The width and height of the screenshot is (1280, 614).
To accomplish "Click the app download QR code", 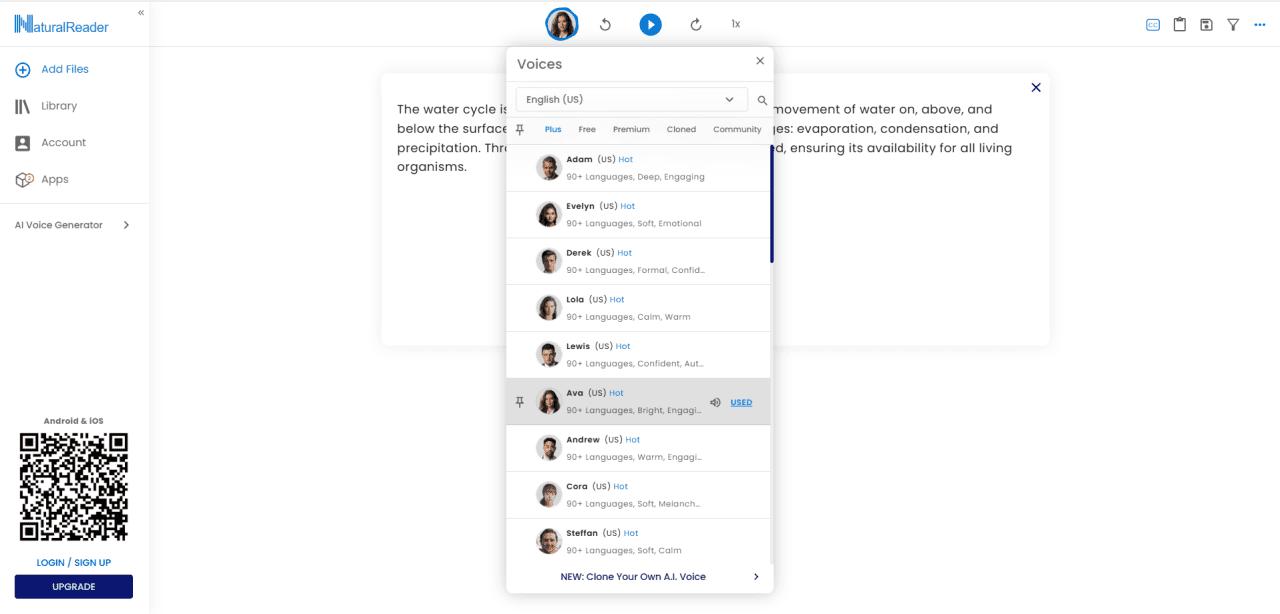I will pos(74,486).
